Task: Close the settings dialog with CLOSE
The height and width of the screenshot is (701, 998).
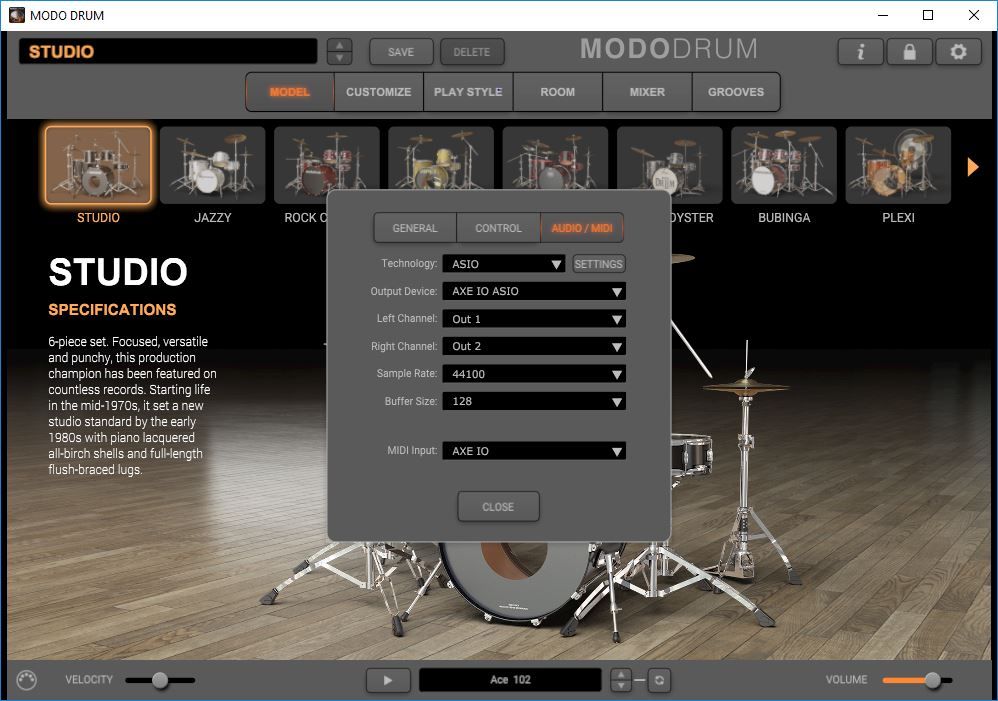Action: [498, 507]
